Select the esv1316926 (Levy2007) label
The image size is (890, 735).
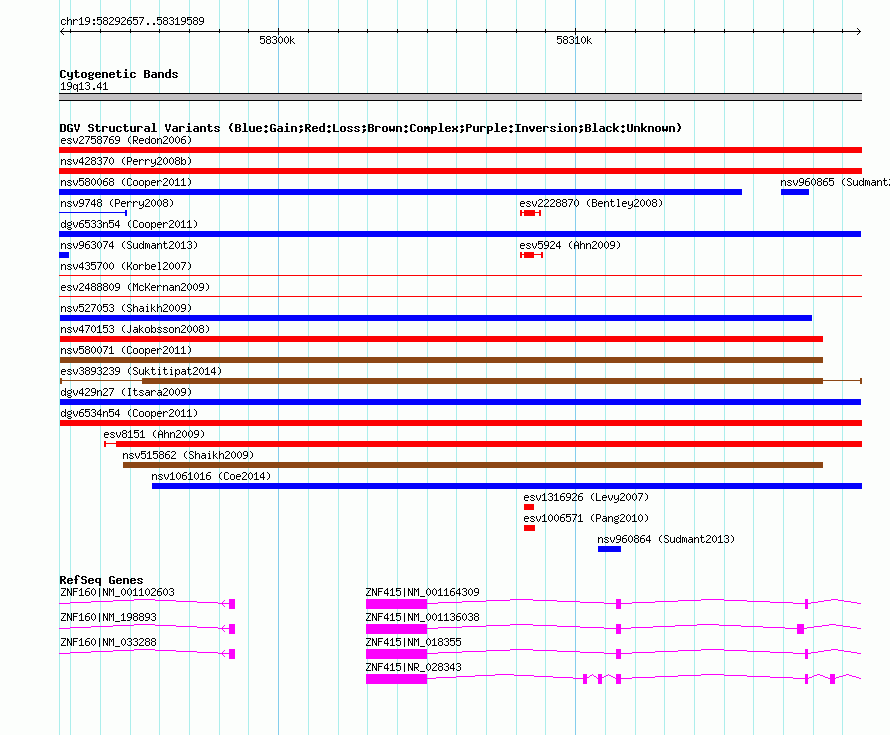point(586,497)
